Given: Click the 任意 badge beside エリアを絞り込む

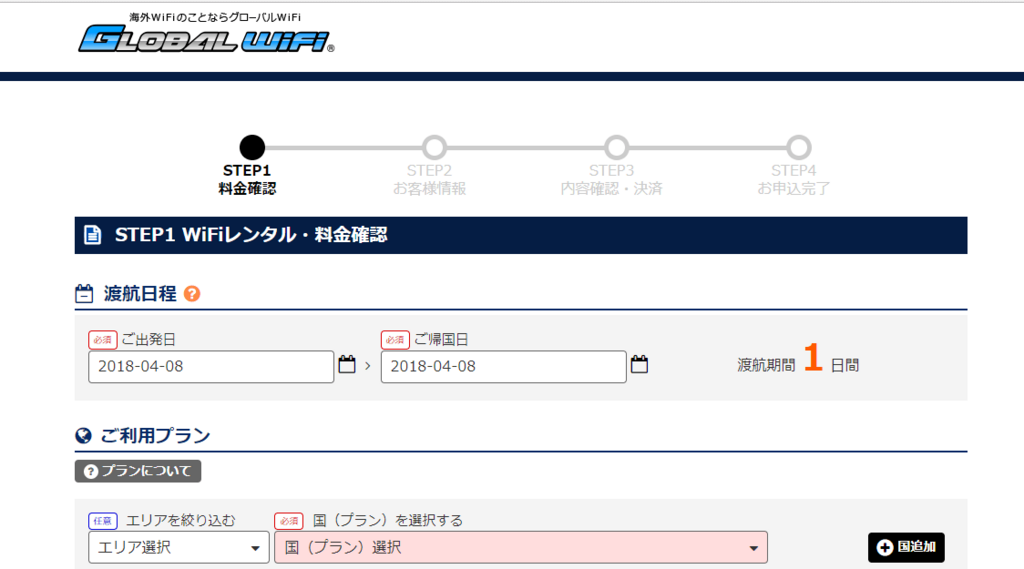Looking at the screenshot, I should (x=103, y=521).
